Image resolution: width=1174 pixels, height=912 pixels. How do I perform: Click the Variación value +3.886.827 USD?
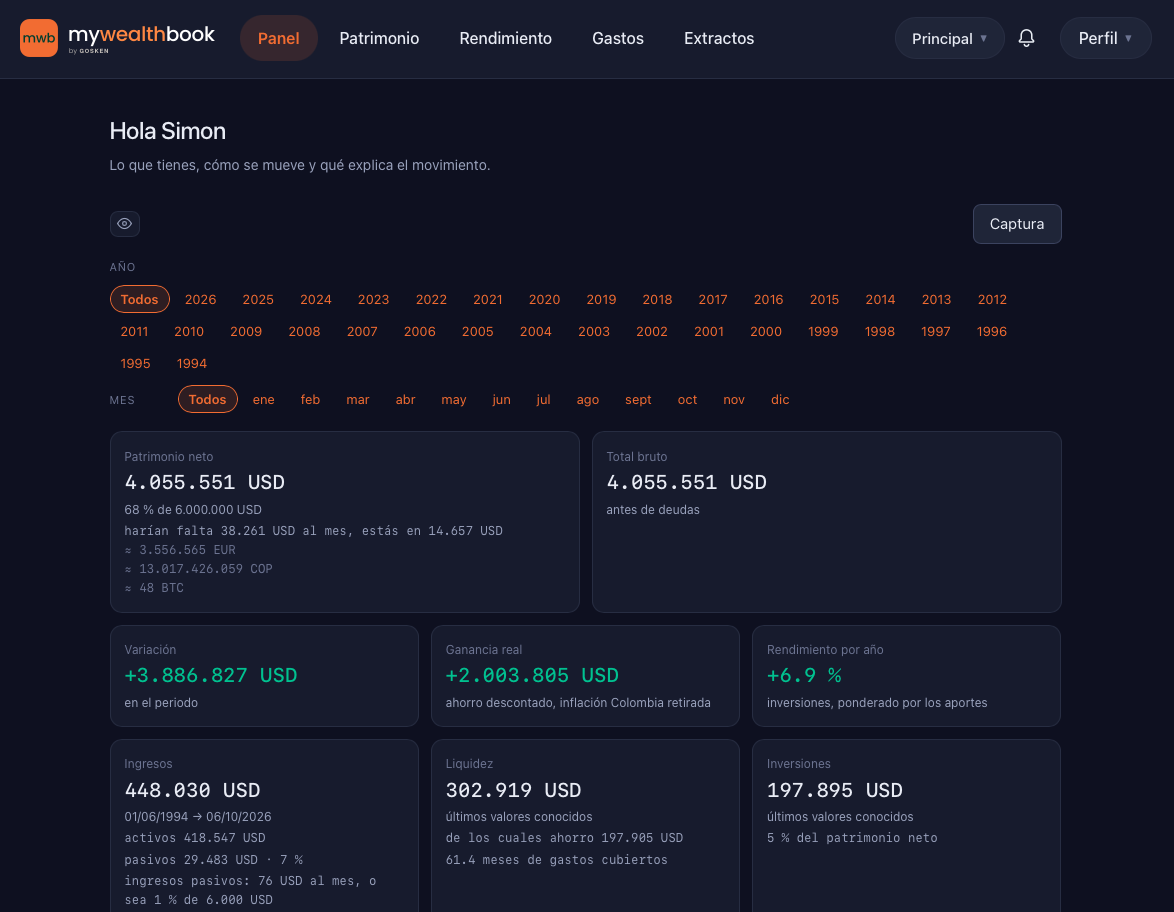[210, 675]
